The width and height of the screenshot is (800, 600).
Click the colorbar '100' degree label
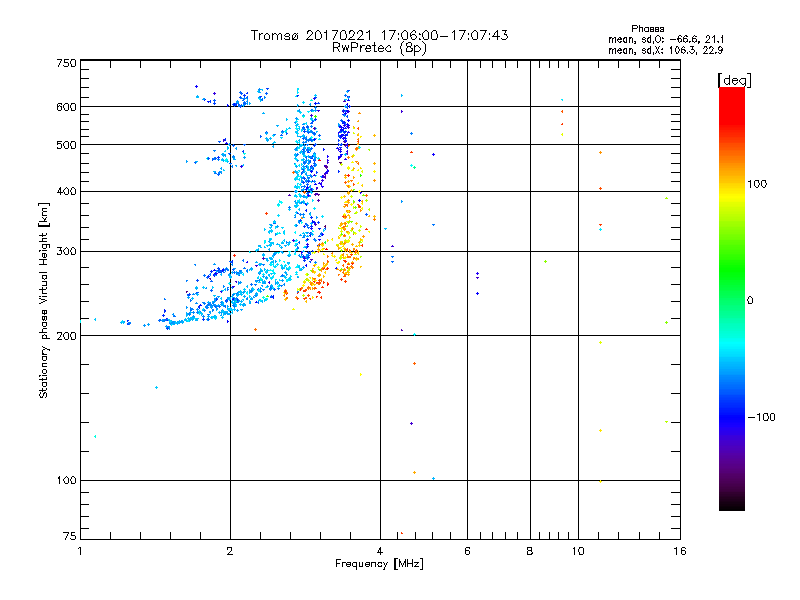[757, 184]
